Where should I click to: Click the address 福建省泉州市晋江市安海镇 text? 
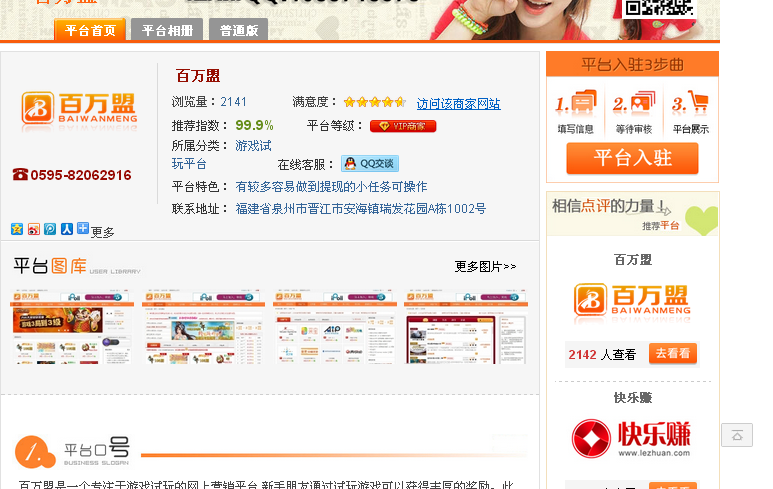point(361,209)
